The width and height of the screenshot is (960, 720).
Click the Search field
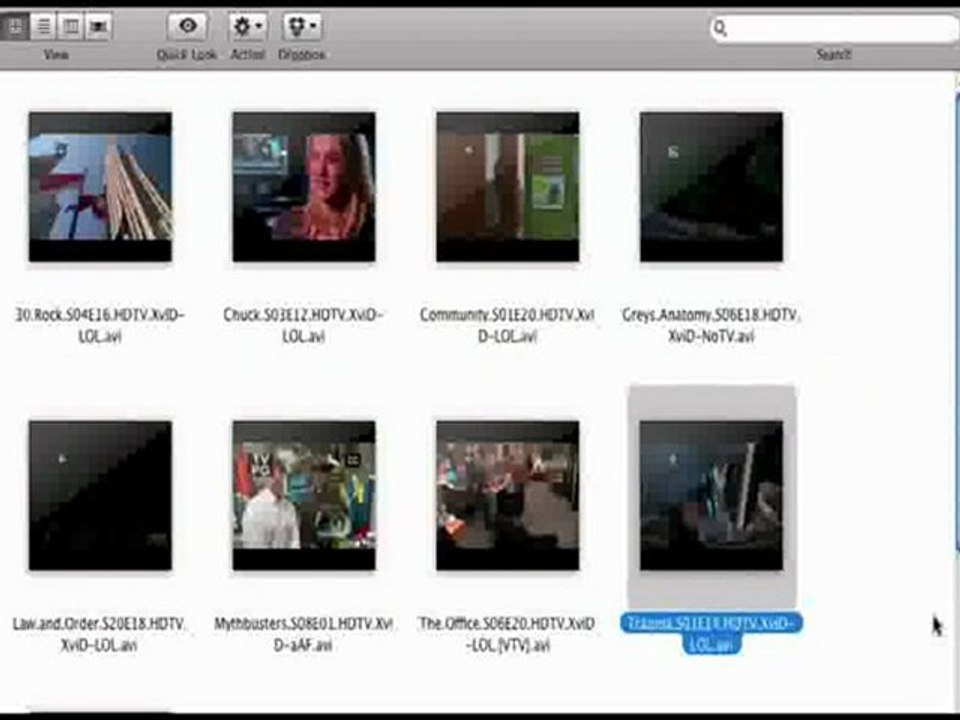pyautogui.click(x=835, y=28)
